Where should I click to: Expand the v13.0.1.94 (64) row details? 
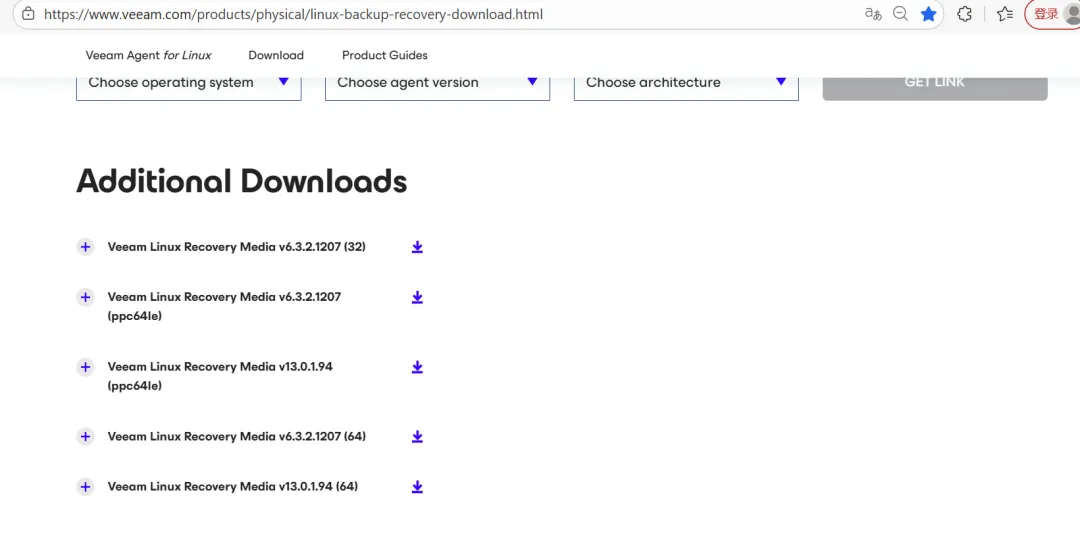coord(85,487)
